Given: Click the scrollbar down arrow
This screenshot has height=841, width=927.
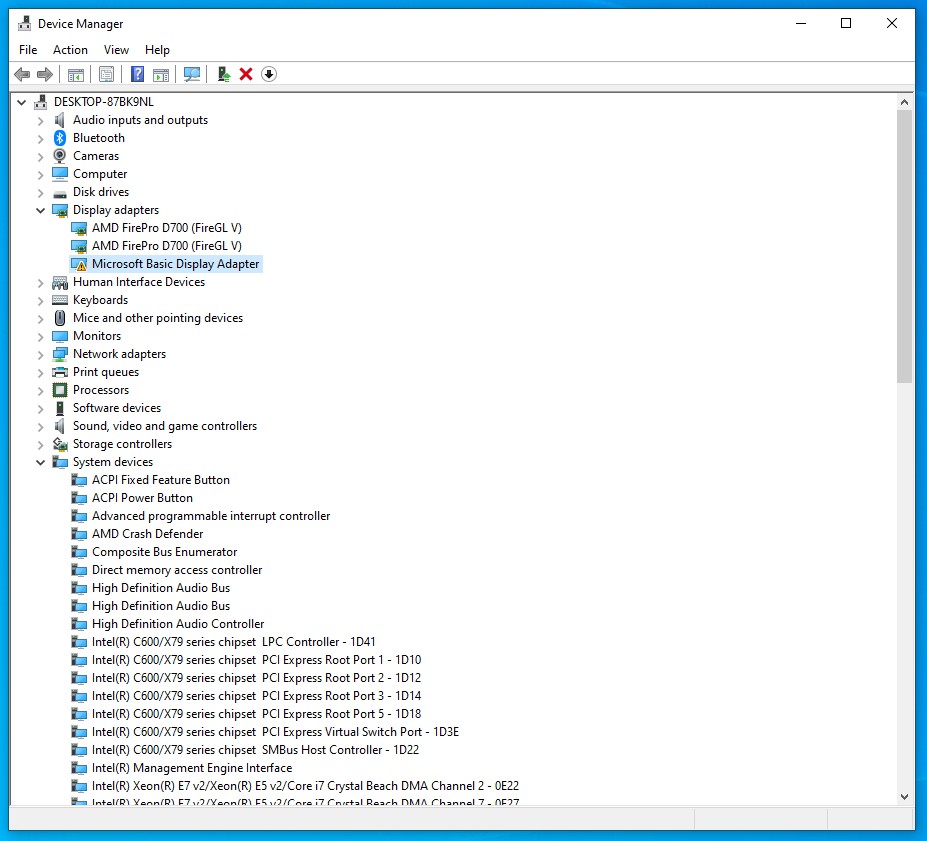Looking at the screenshot, I should point(904,797).
